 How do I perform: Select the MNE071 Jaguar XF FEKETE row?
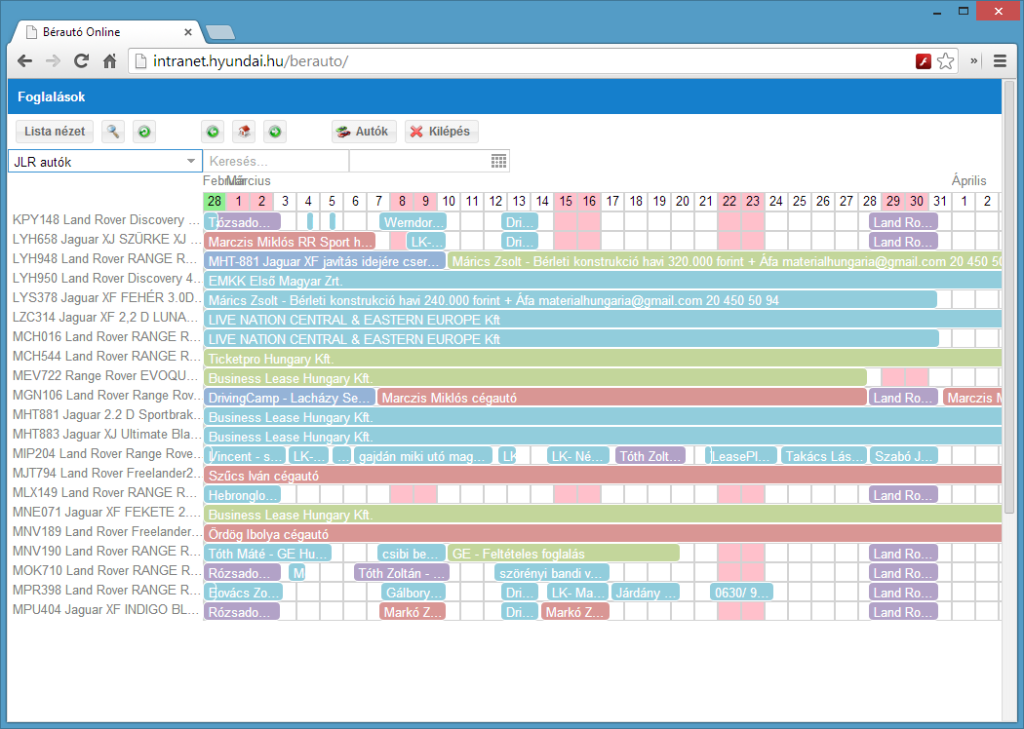tap(106, 513)
